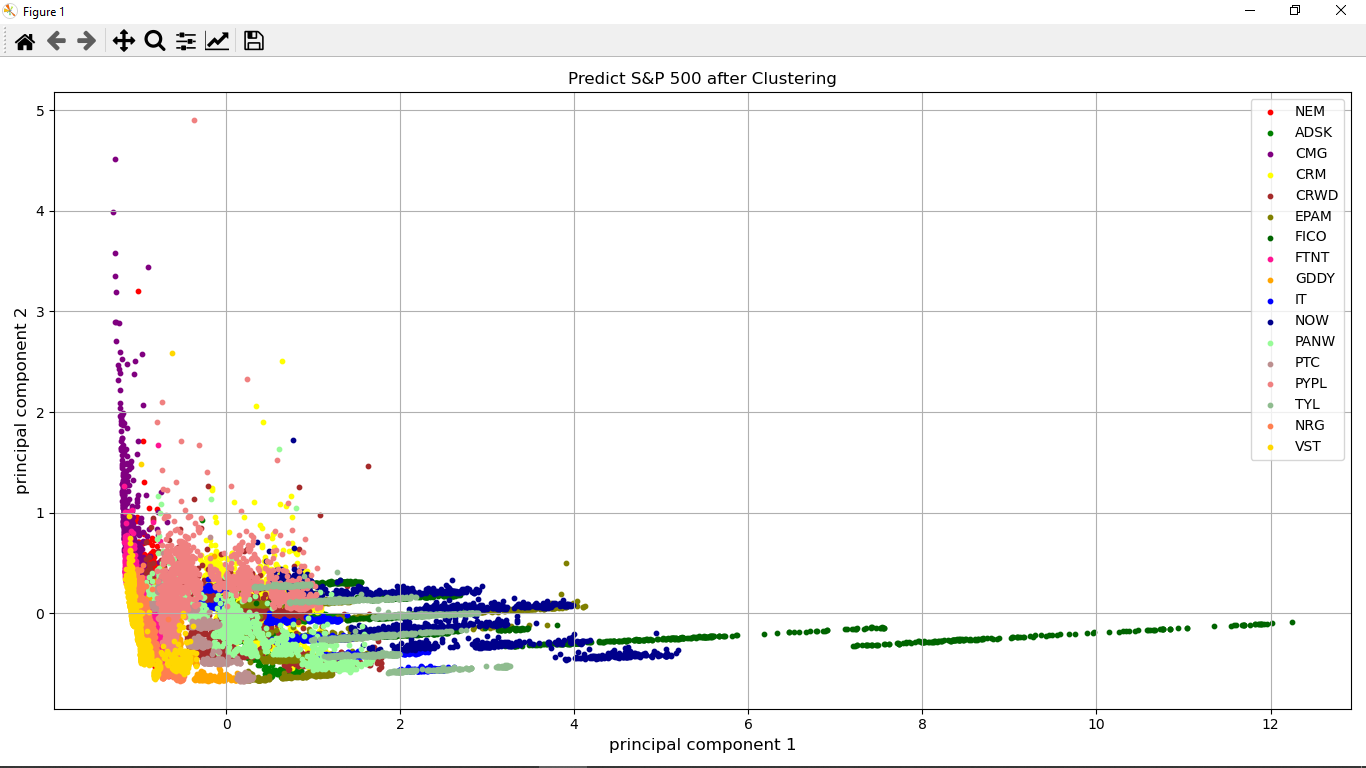Image resolution: width=1366 pixels, height=768 pixels.
Task: Reset the plot with the Home icon
Action: 25,41
